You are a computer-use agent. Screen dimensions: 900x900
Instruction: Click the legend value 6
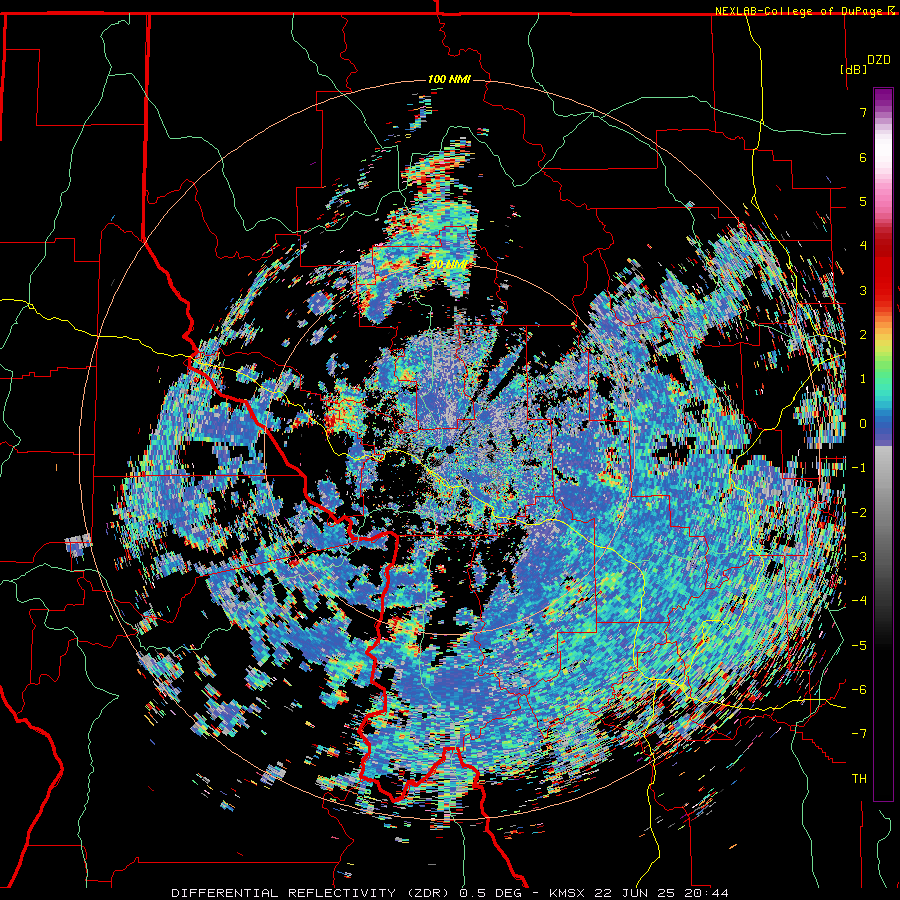(x=863, y=157)
